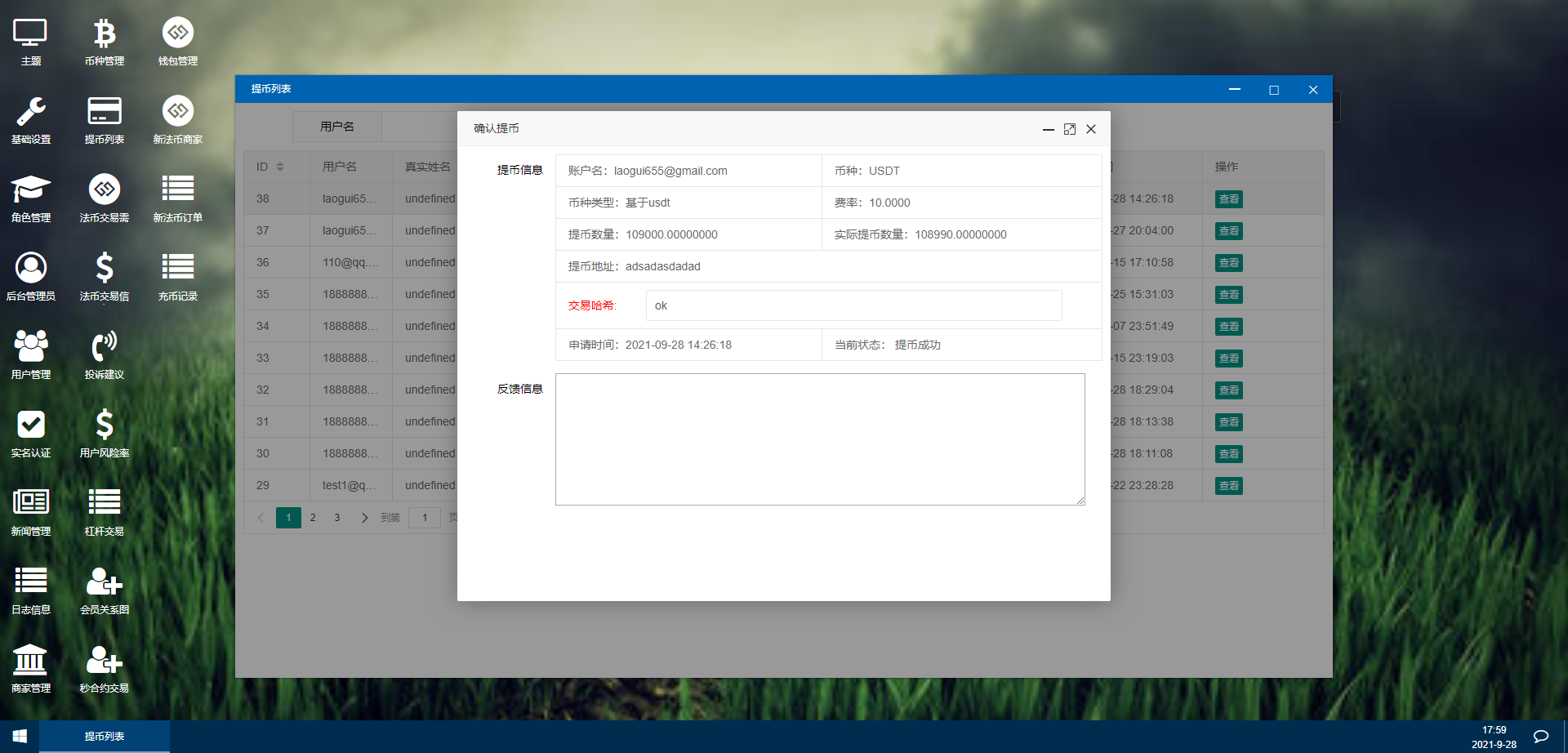Launch 会员关系图 add-user icon
Screen dimensions: 1568x753
coord(105,590)
